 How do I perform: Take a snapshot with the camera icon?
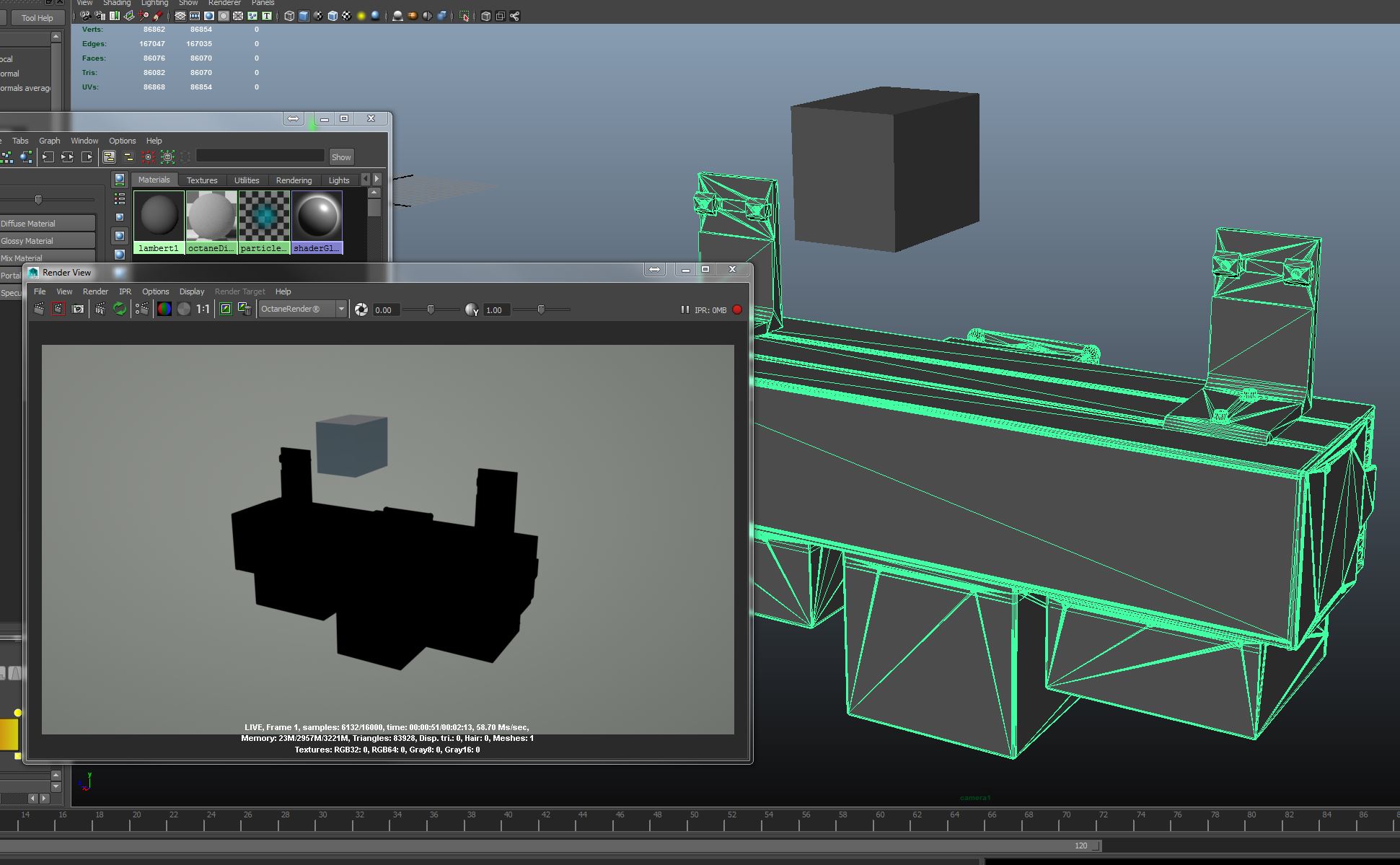[78, 309]
